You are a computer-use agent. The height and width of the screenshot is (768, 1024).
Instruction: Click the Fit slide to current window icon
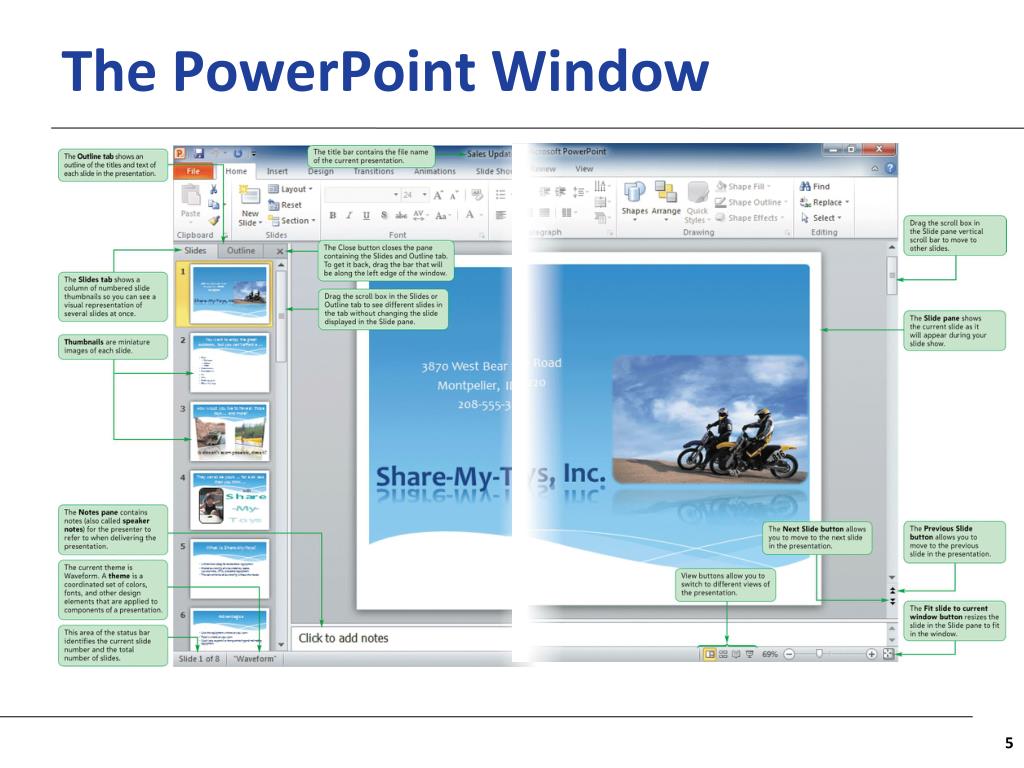(888, 654)
